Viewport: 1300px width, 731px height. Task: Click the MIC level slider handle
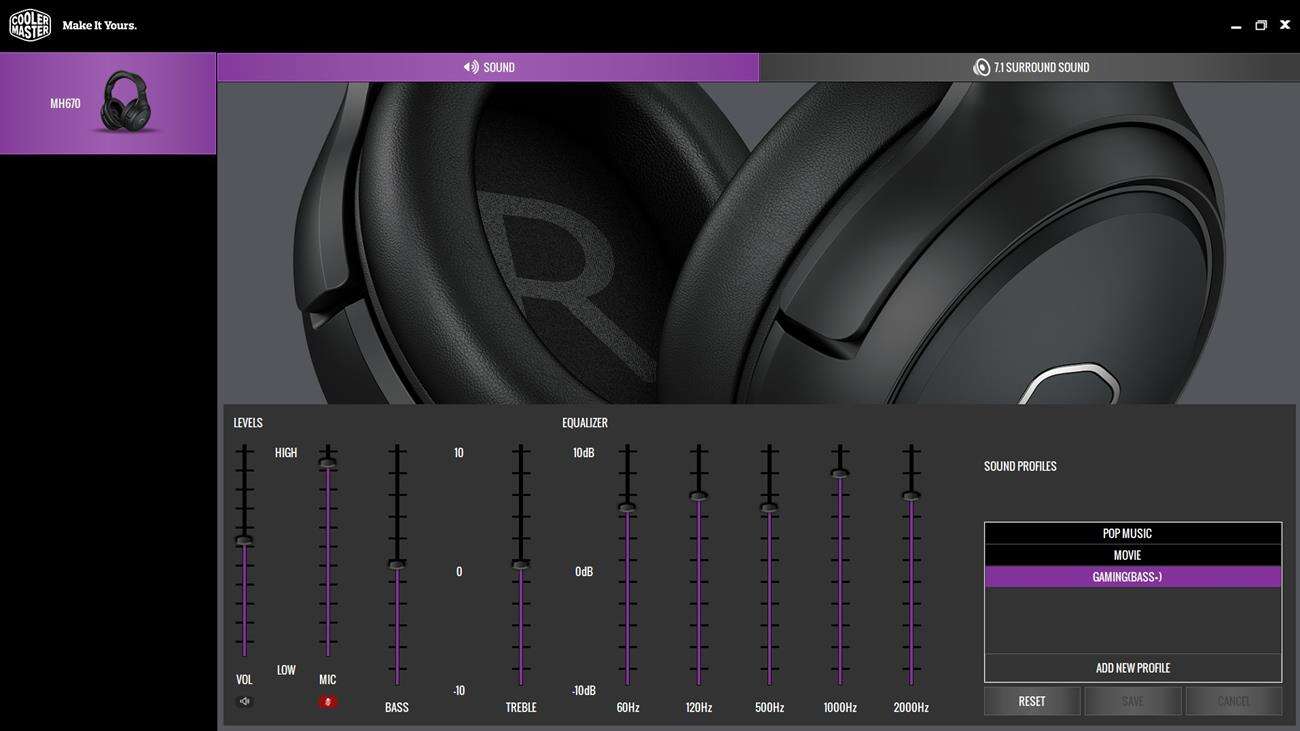tap(327, 463)
